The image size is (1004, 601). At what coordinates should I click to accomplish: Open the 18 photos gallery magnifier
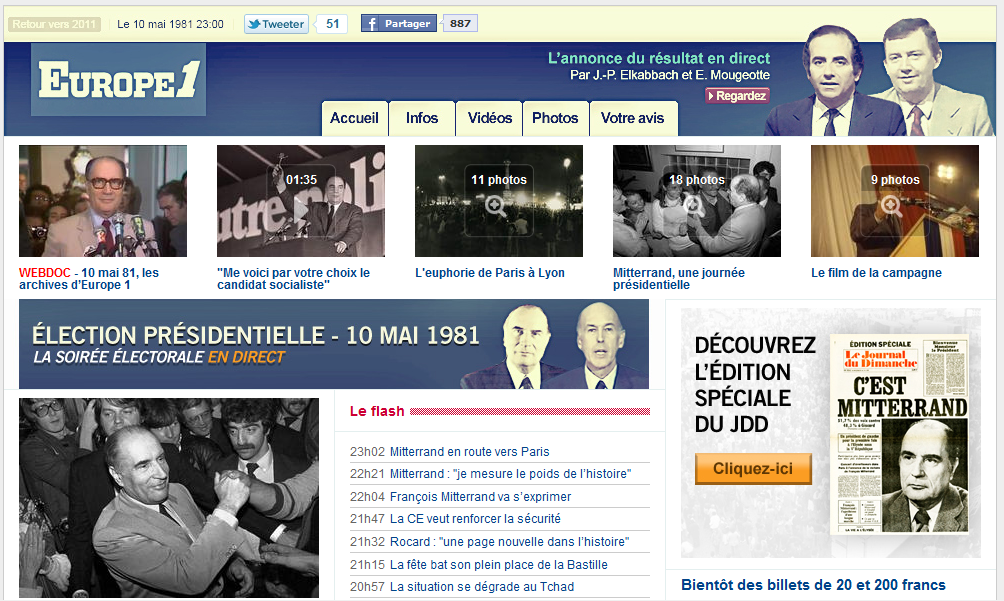coord(693,206)
